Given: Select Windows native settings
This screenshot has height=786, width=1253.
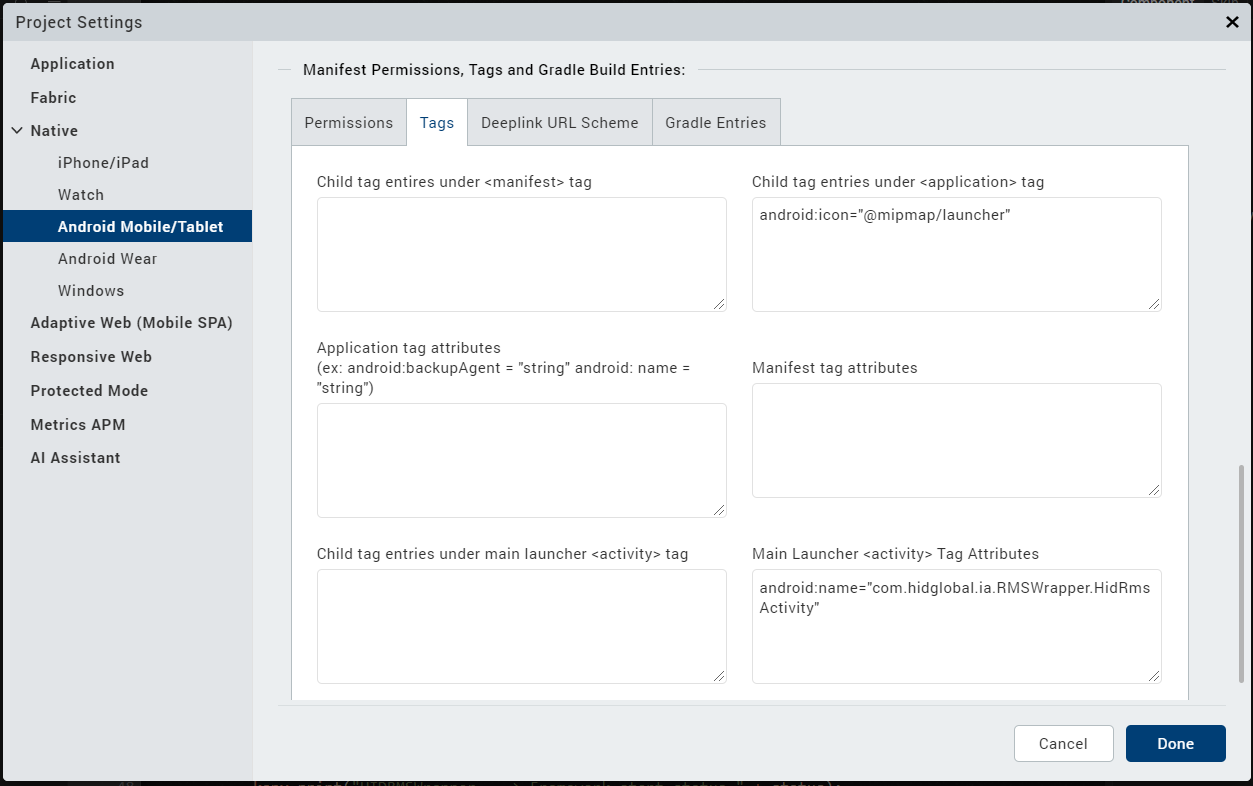Looking at the screenshot, I should 91,290.
